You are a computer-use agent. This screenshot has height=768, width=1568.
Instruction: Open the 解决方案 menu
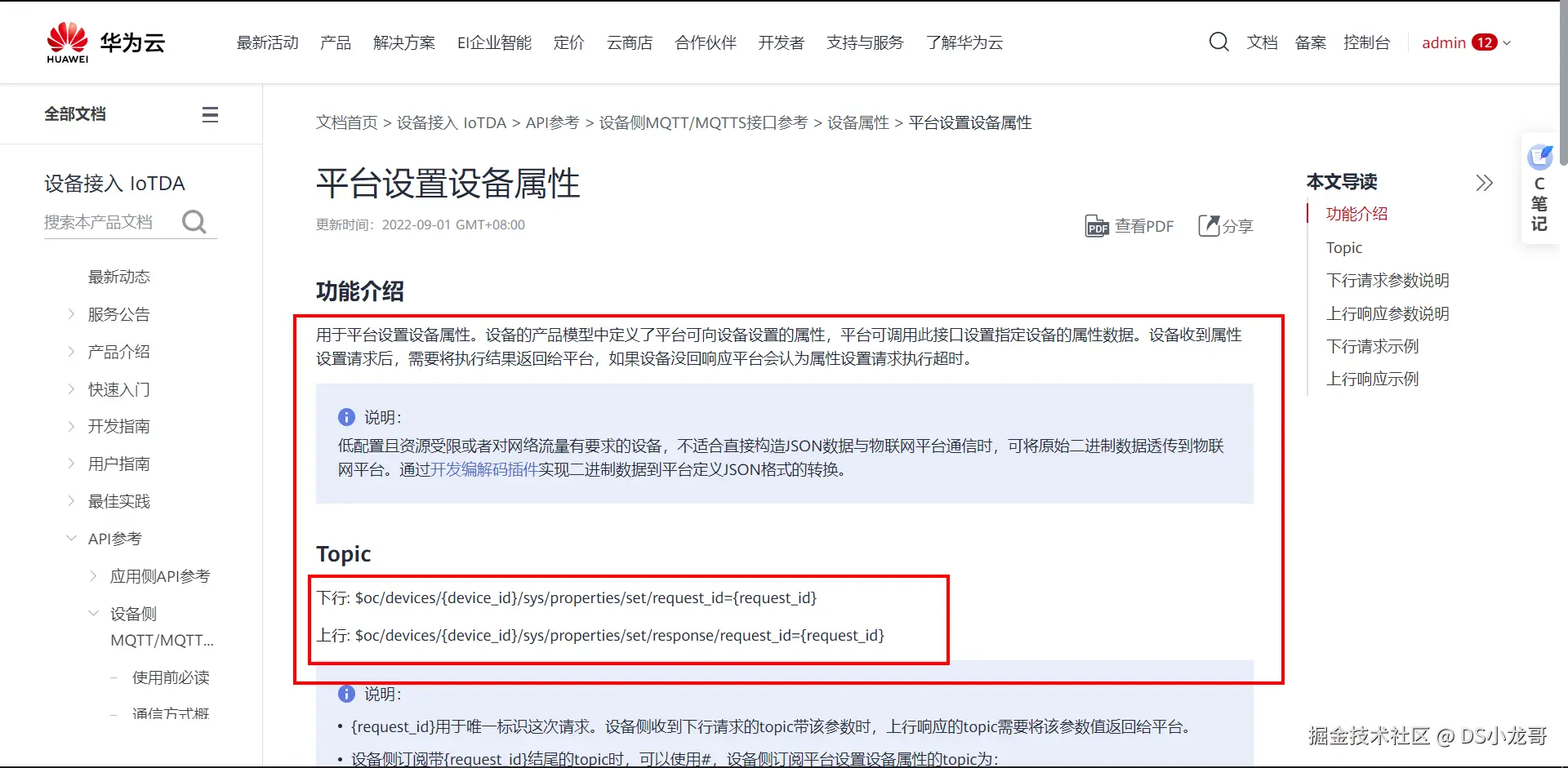click(404, 42)
